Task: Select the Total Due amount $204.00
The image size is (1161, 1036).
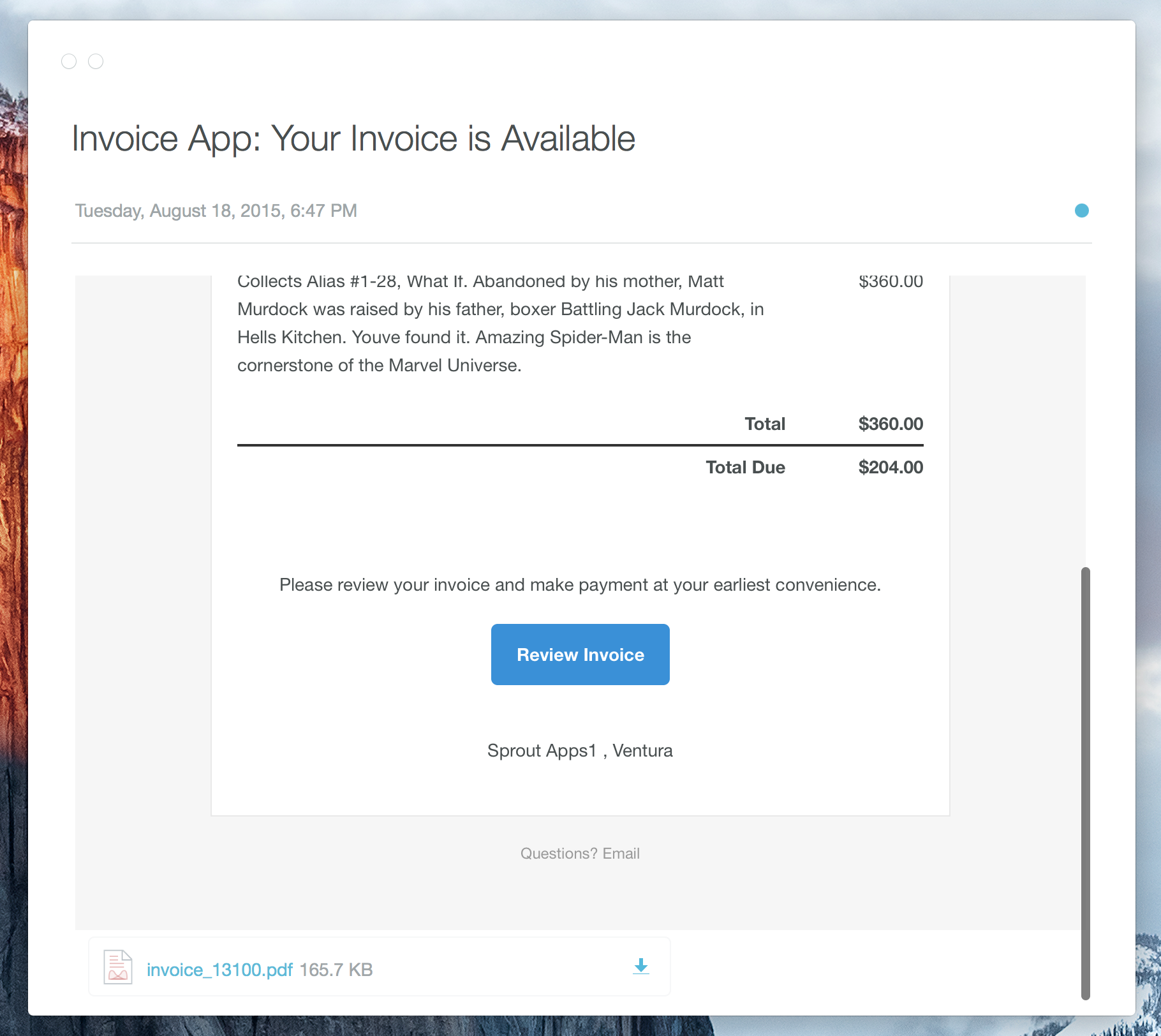Action: (891, 467)
